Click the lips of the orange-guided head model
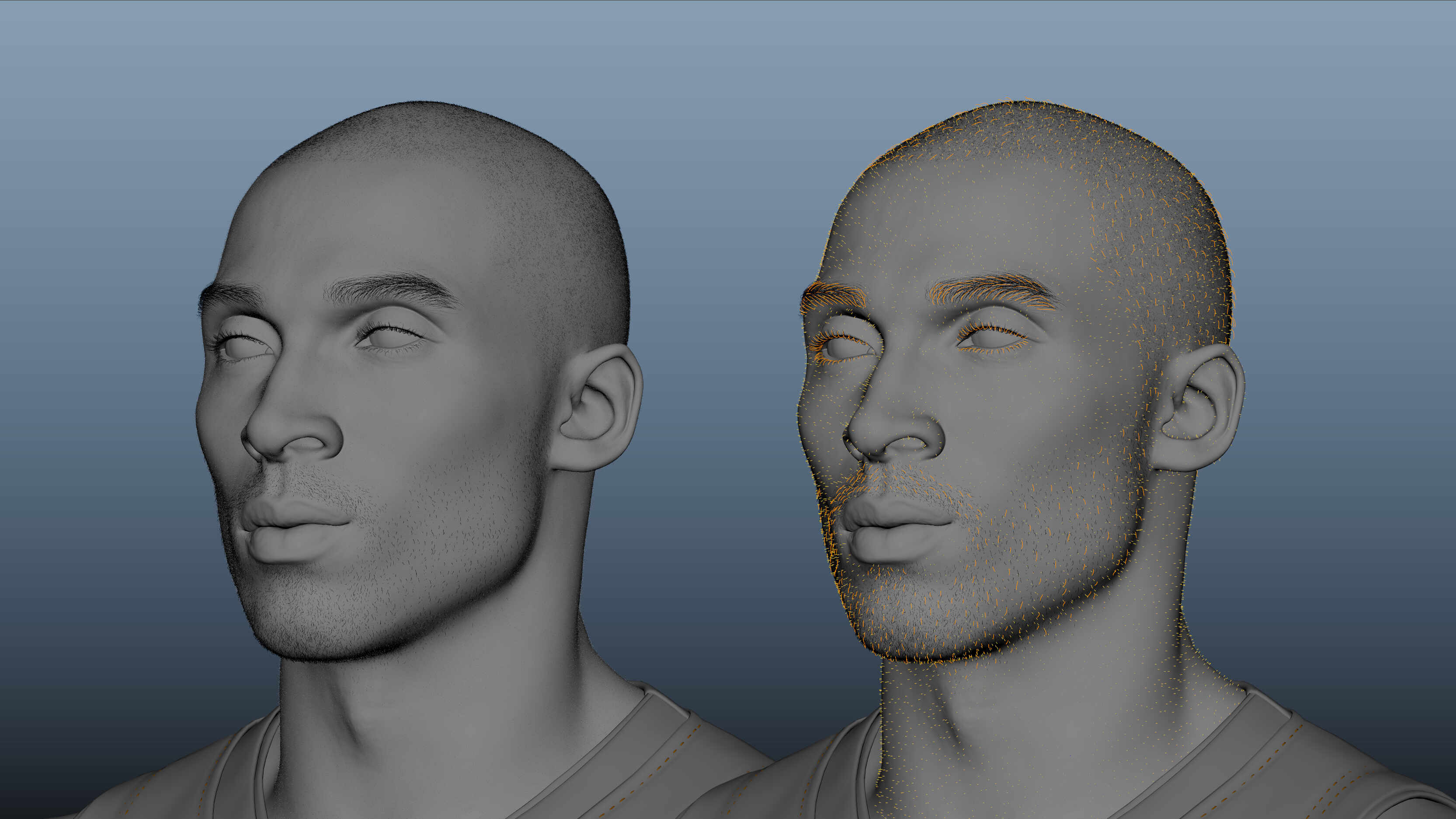Viewport: 1456px width, 819px height. coord(896,529)
